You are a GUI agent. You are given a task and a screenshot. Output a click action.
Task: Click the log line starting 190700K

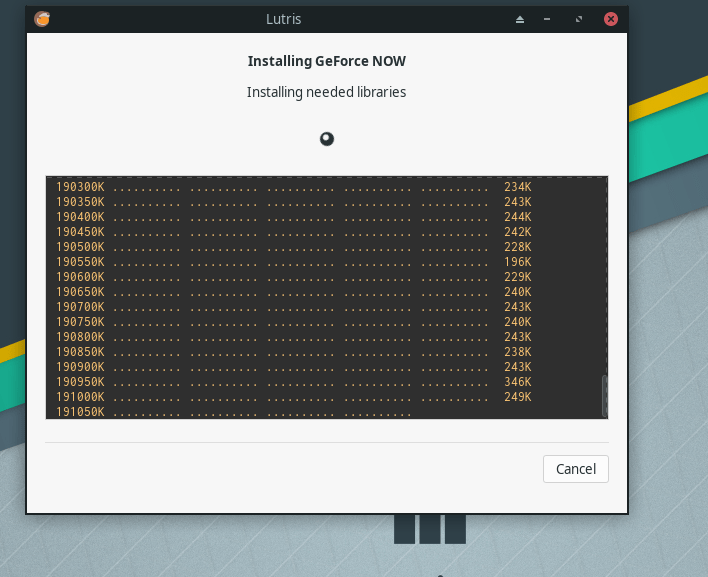click(293, 307)
